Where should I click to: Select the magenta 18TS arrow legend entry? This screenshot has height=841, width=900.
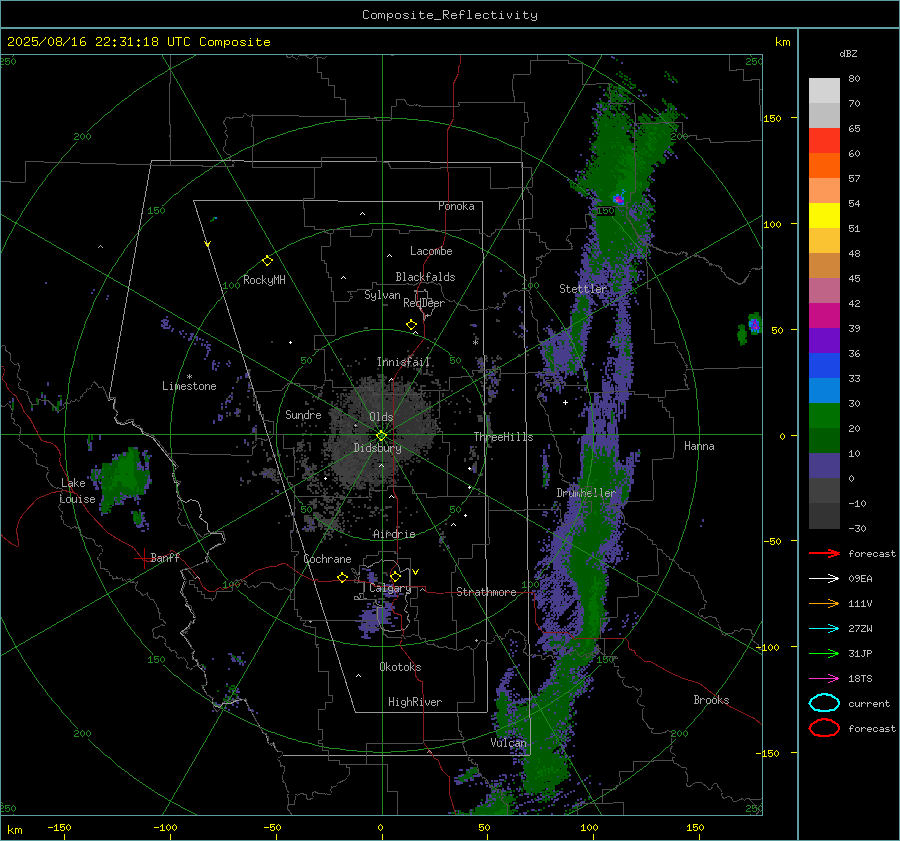824,679
